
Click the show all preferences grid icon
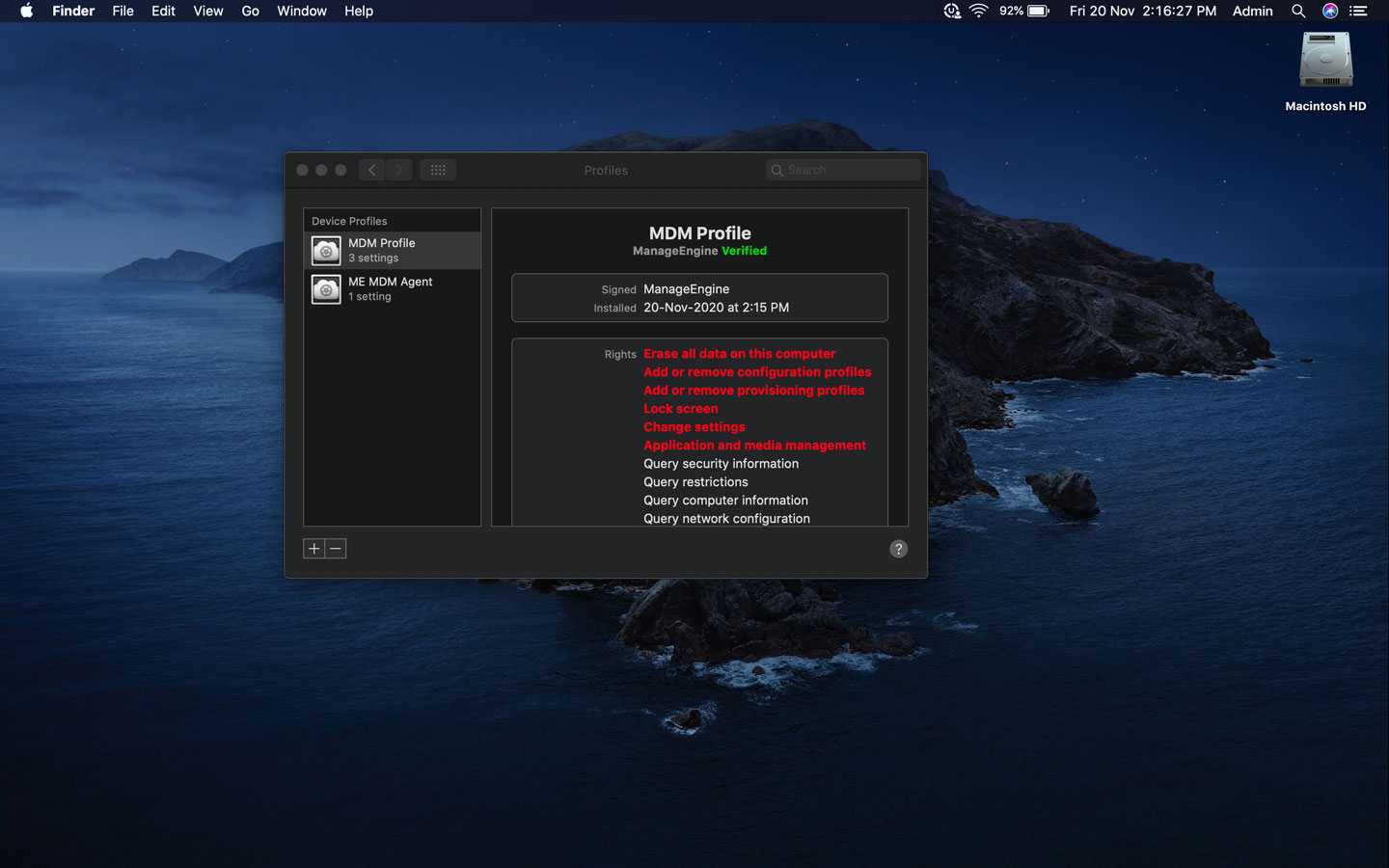tap(438, 170)
